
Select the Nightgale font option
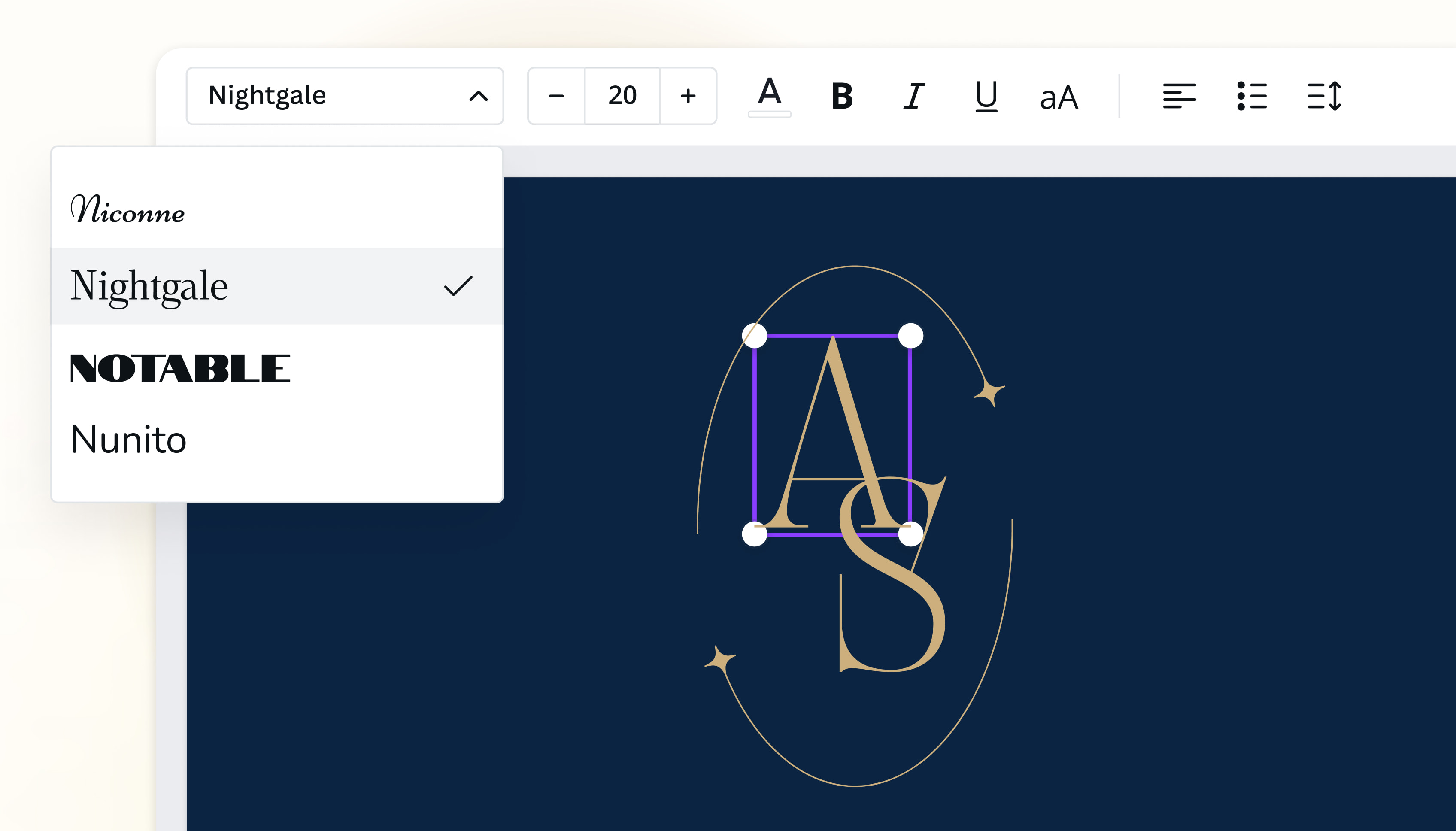tap(149, 285)
